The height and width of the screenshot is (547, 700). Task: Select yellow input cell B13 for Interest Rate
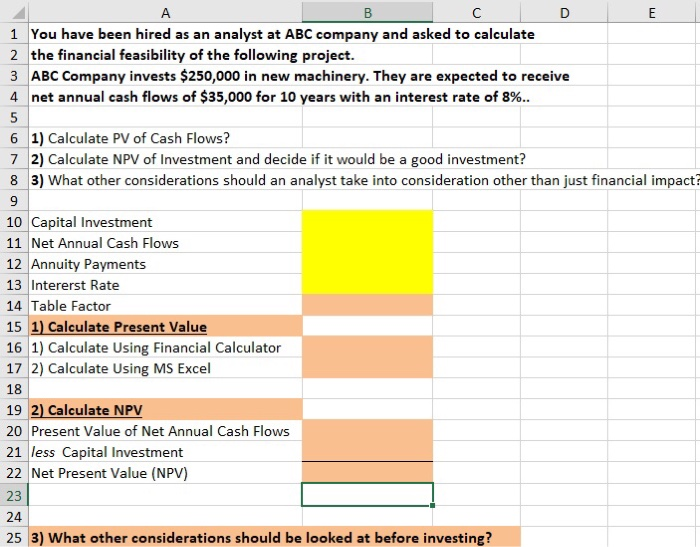pos(367,285)
